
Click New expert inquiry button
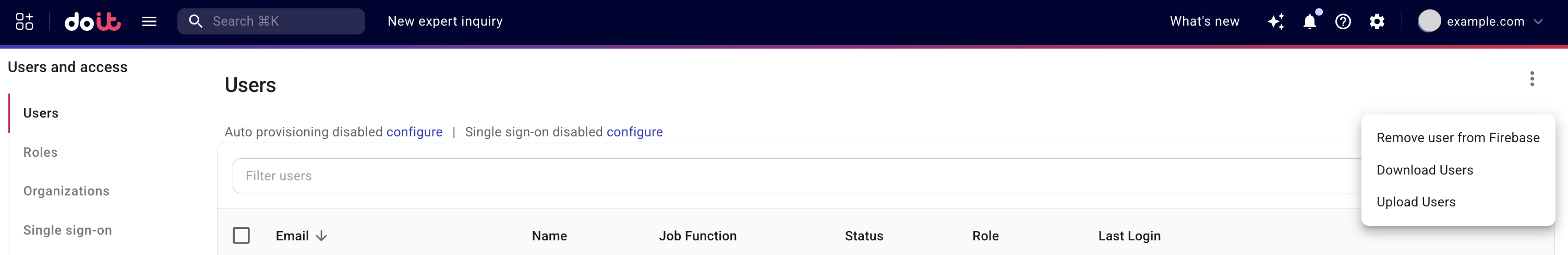445,21
